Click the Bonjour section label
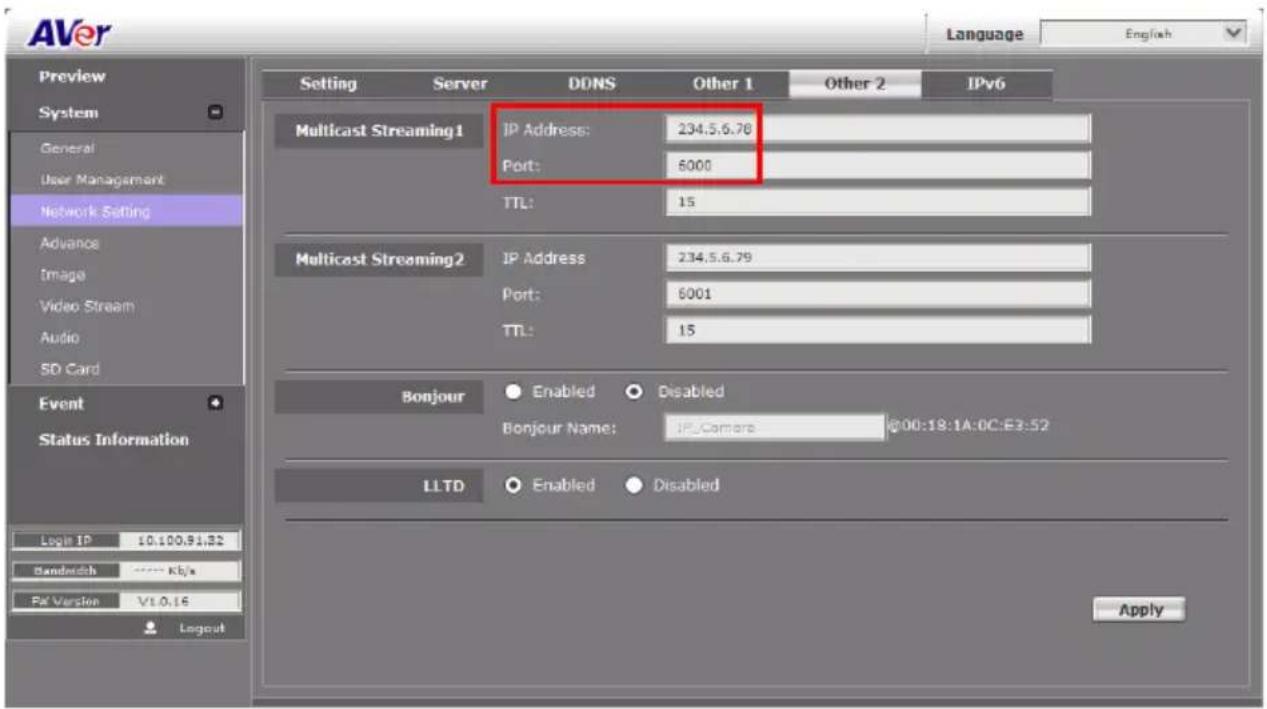1267x709 pixels. coord(433,397)
